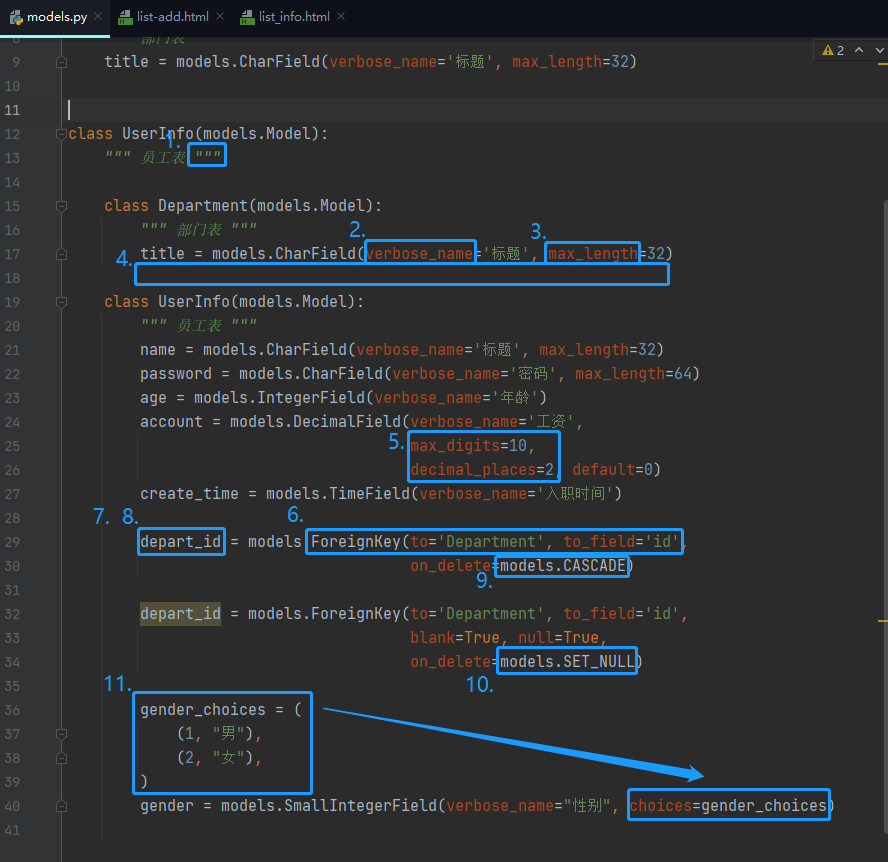Click the HTML file icon on list_info.html tab
The height and width of the screenshot is (862, 888).
click(x=247, y=18)
